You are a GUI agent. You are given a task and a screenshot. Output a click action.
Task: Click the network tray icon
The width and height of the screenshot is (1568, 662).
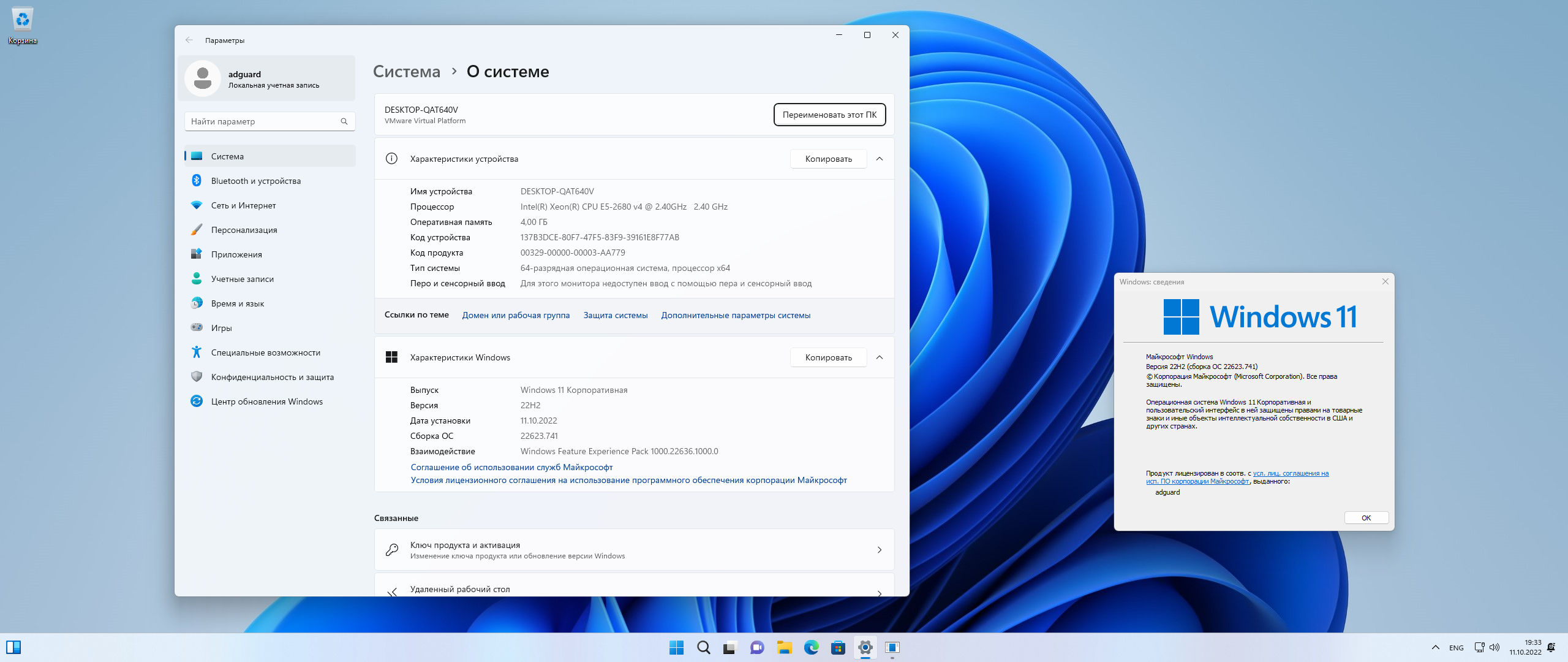click(x=1479, y=647)
